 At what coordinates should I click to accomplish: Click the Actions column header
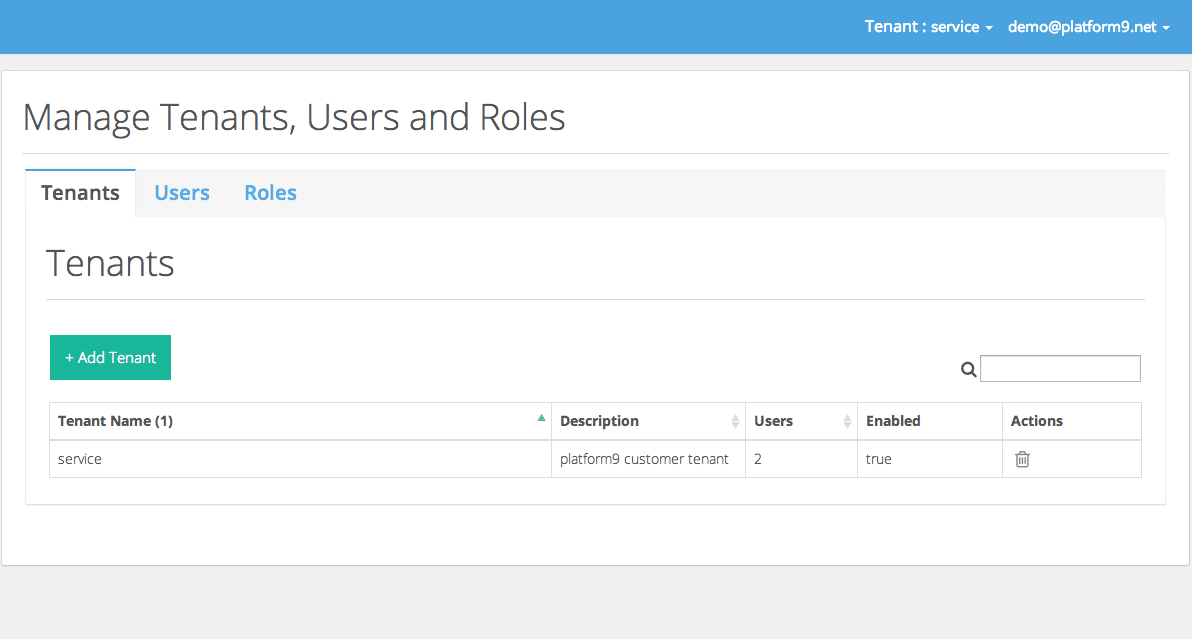[x=1036, y=421]
